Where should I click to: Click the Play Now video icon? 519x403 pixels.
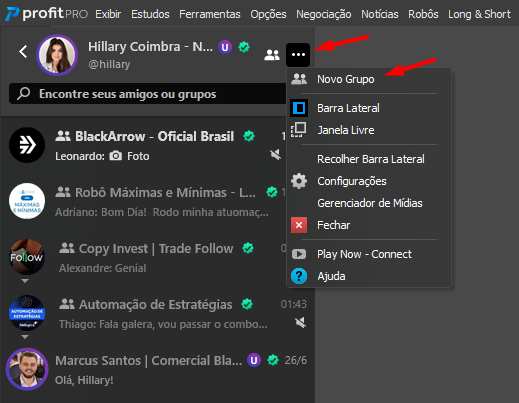(x=299, y=254)
